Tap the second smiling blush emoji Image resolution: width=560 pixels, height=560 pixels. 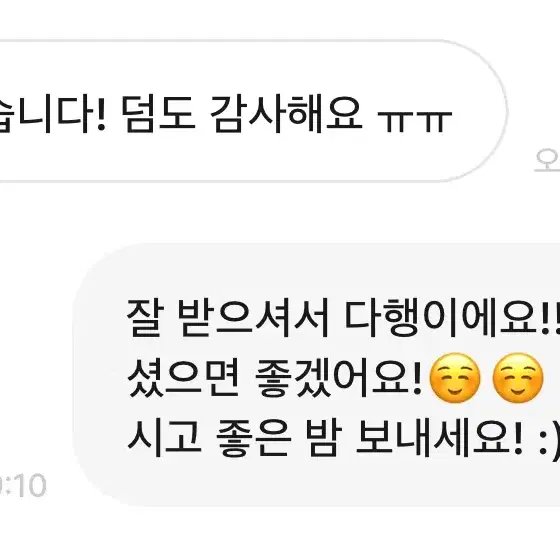[x=518, y=378]
